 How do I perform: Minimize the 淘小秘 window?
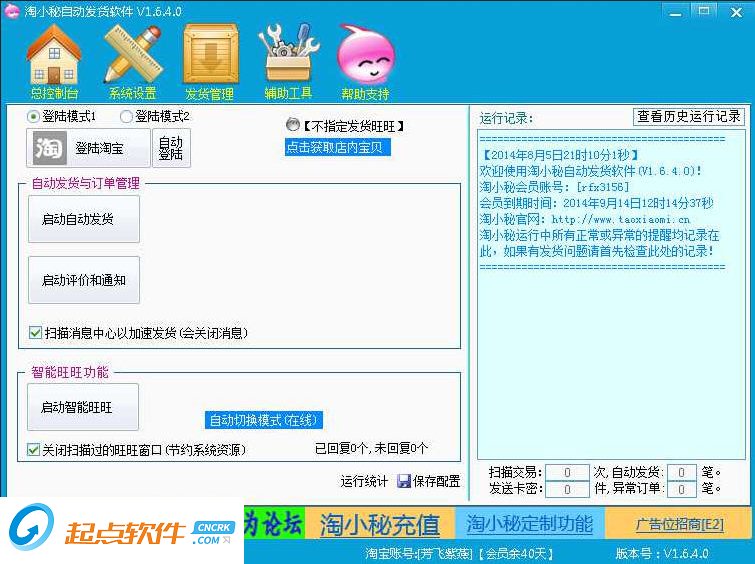675,12
